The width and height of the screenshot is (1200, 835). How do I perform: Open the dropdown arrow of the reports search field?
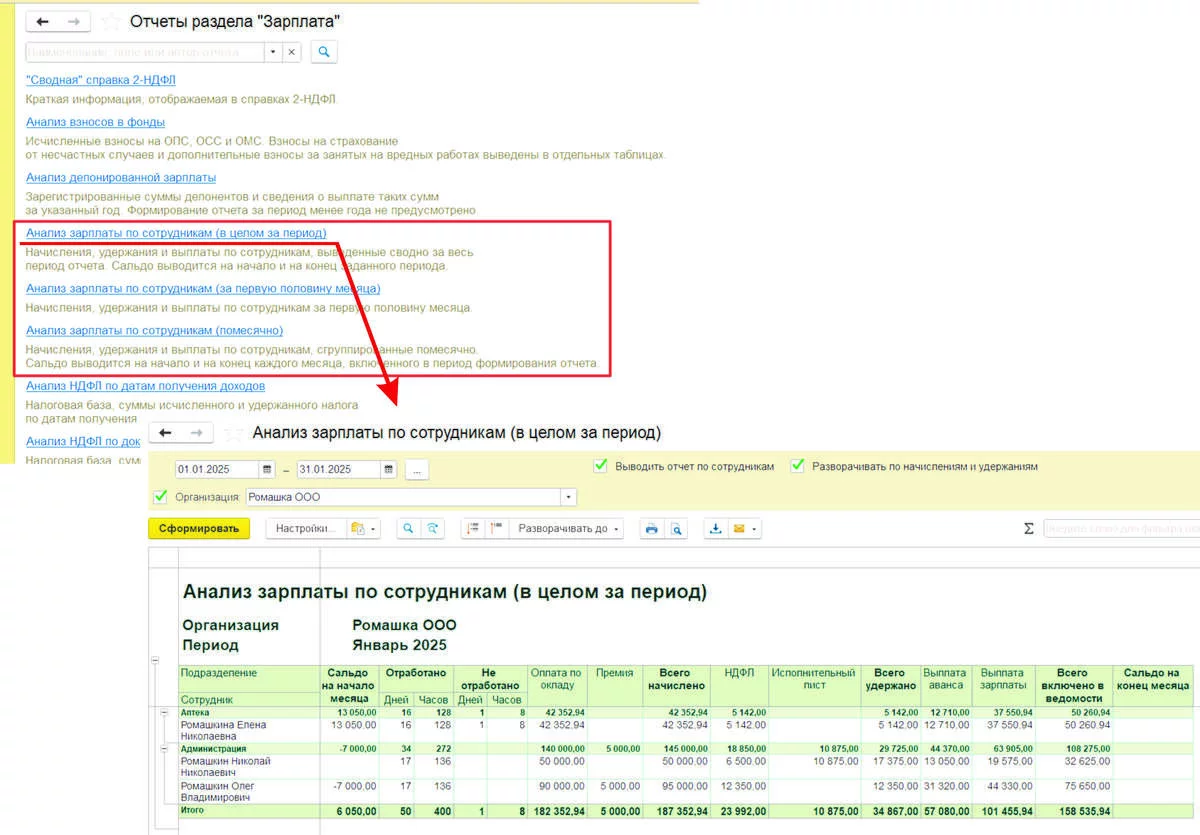pos(272,52)
